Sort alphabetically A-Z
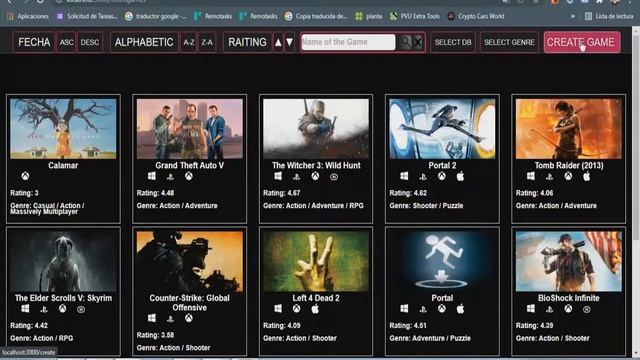This screenshot has height=360, width=640. 189,42
